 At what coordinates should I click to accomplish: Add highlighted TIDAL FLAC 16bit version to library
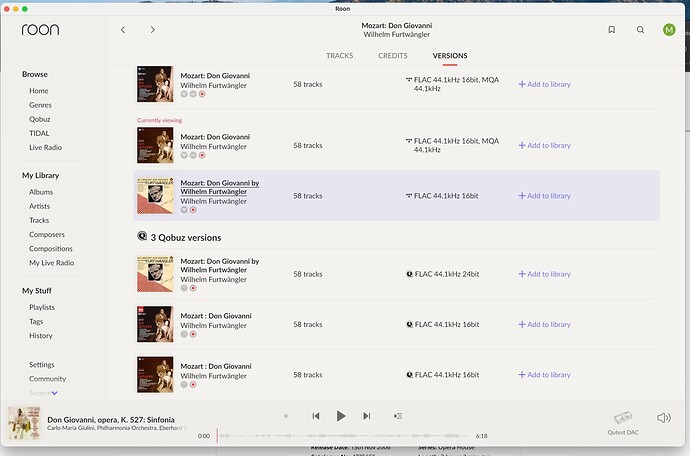click(x=544, y=195)
